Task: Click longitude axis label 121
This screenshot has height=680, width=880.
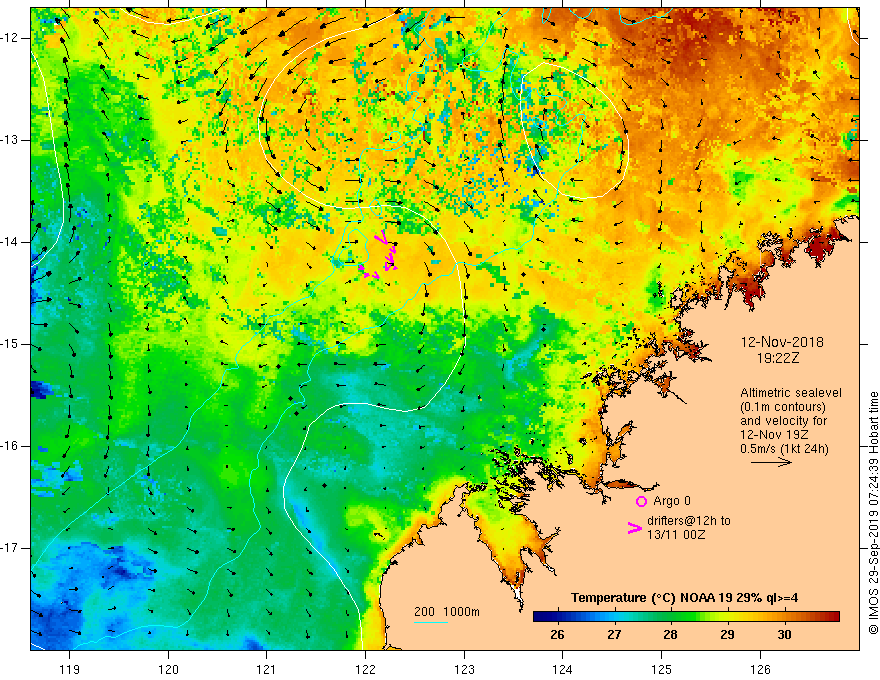Action: pyautogui.click(x=266, y=669)
